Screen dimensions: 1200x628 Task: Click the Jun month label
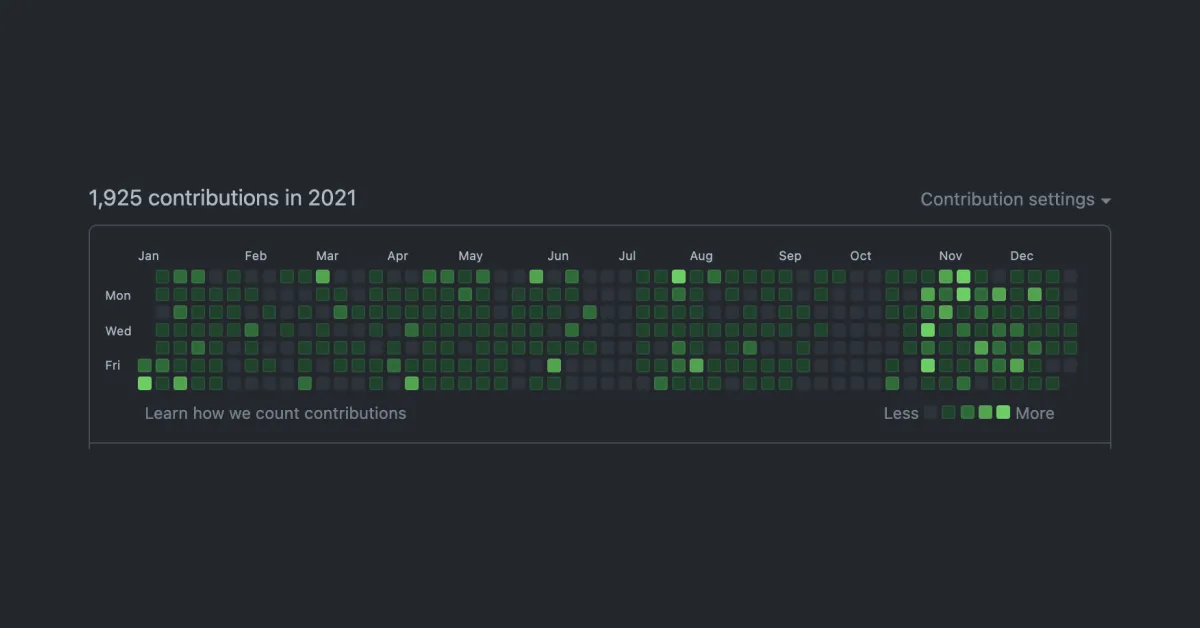(x=558, y=256)
